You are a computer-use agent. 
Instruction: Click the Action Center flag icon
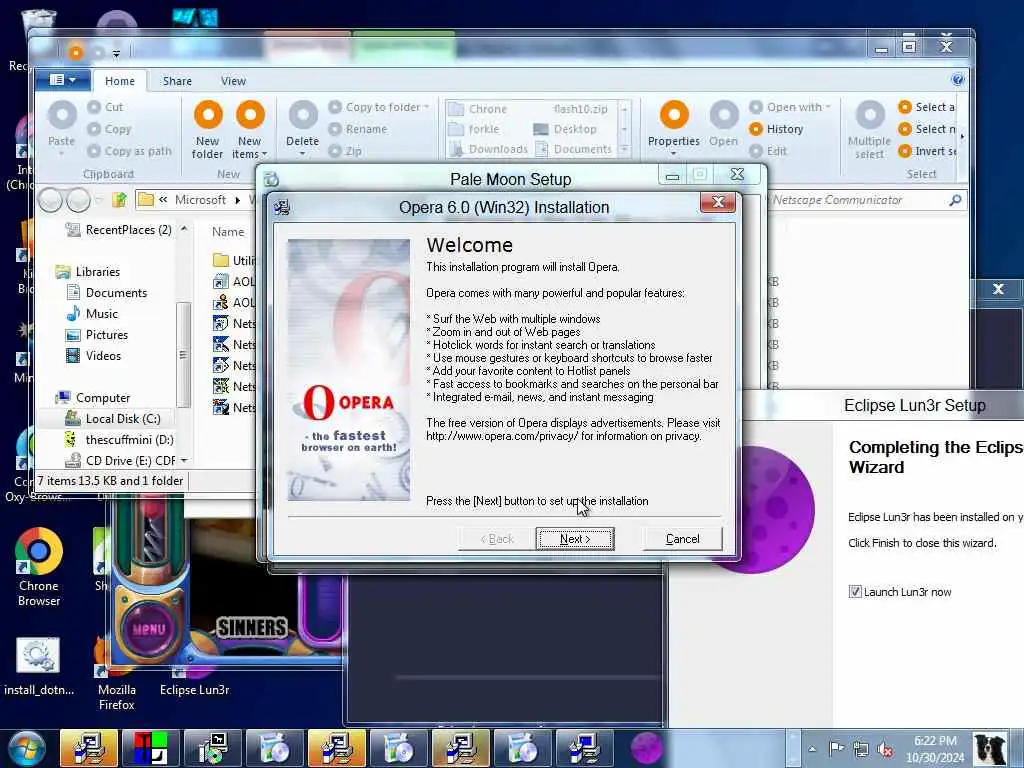click(837, 748)
